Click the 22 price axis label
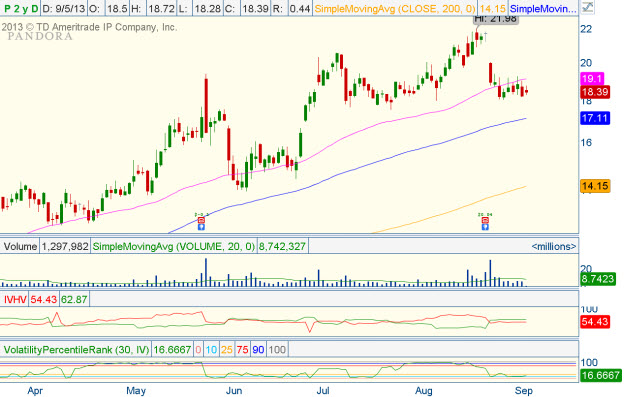Viewport: 625px width, 397px height. (586, 29)
